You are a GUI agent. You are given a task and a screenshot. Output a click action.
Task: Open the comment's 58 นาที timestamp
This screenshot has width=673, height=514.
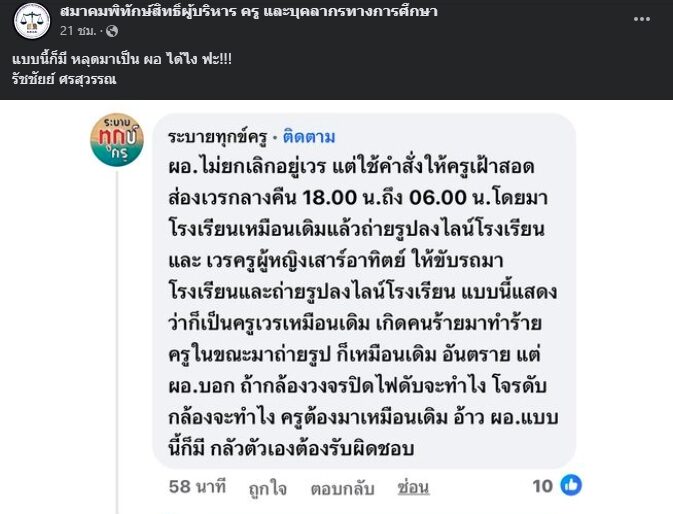point(197,487)
